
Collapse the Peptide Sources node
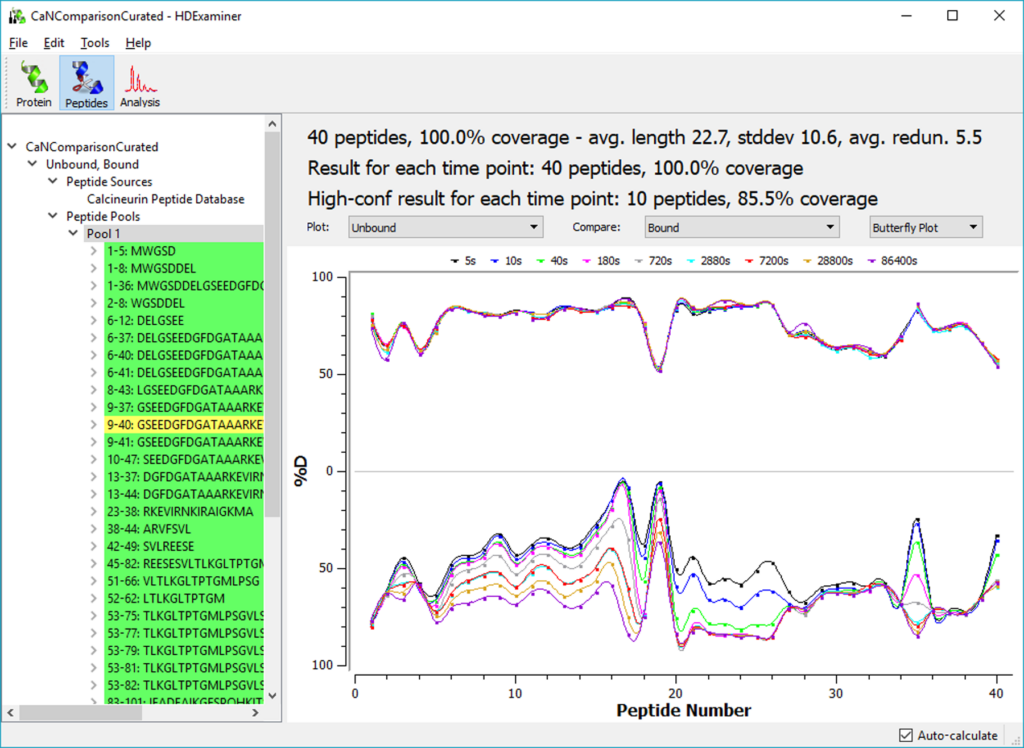tap(53, 181)
